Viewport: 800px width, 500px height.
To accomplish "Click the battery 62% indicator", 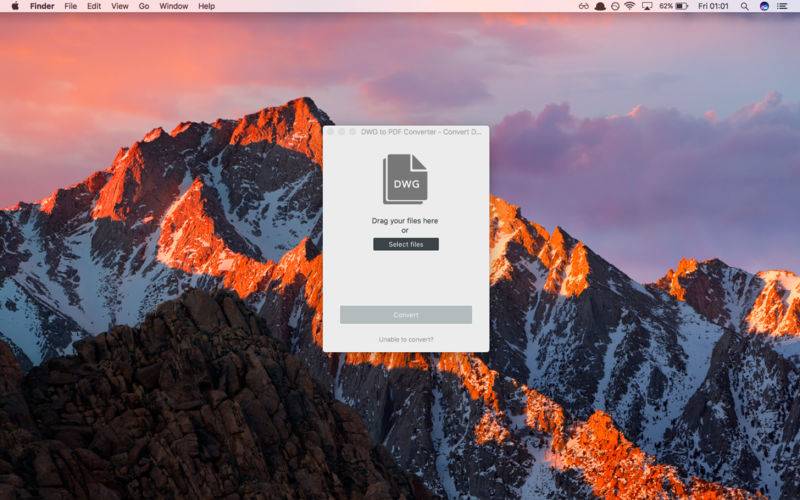I will pos(673,6).
